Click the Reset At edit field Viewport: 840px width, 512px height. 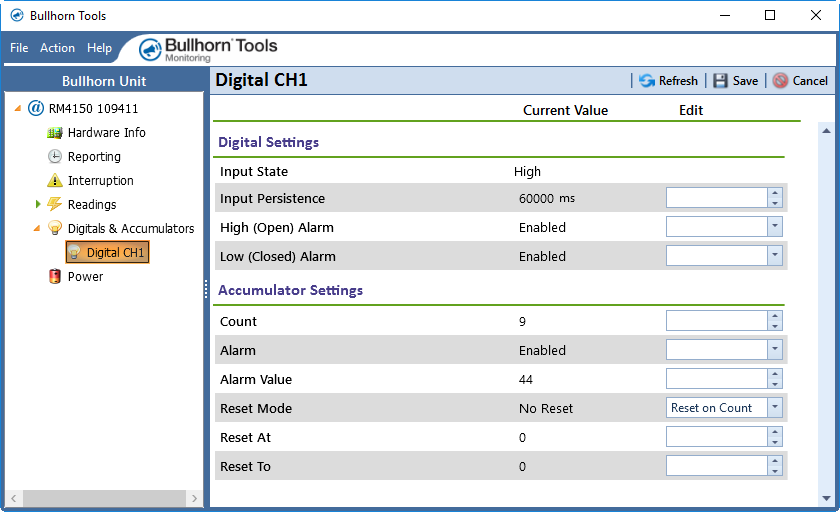click(x=717, y=436)
